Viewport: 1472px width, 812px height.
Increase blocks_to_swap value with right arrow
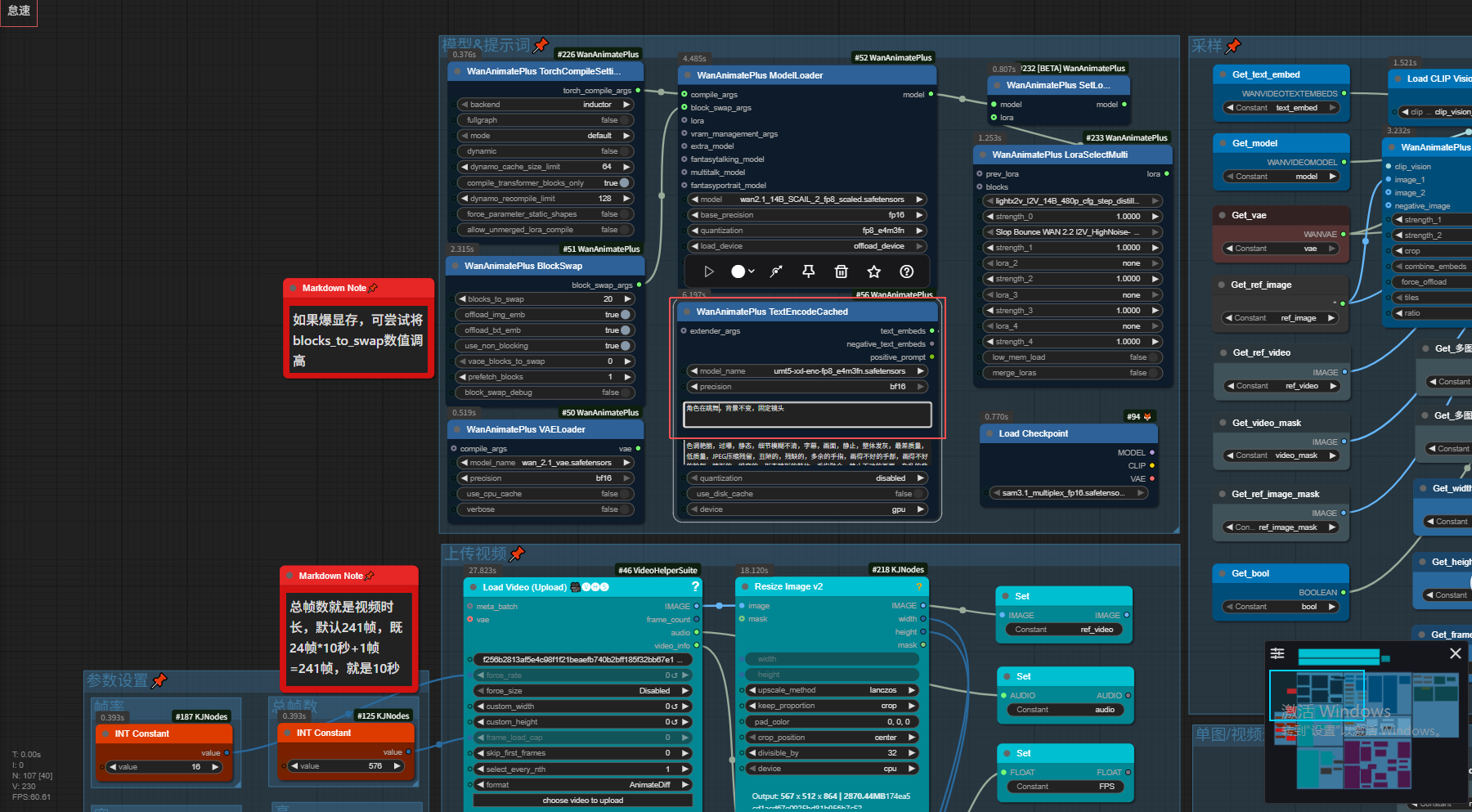coord(627,299)
